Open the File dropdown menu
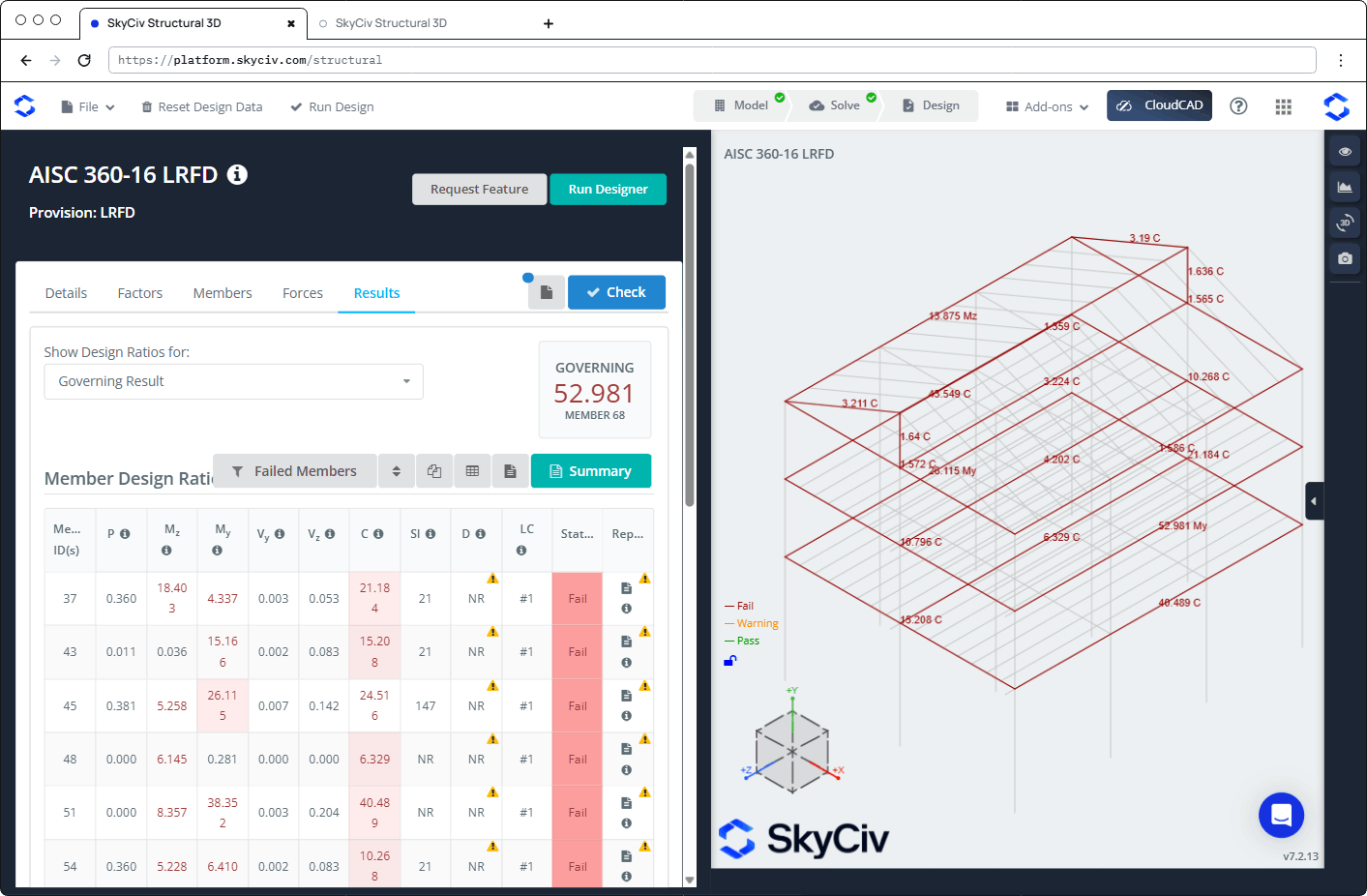 tap(88, 106)
